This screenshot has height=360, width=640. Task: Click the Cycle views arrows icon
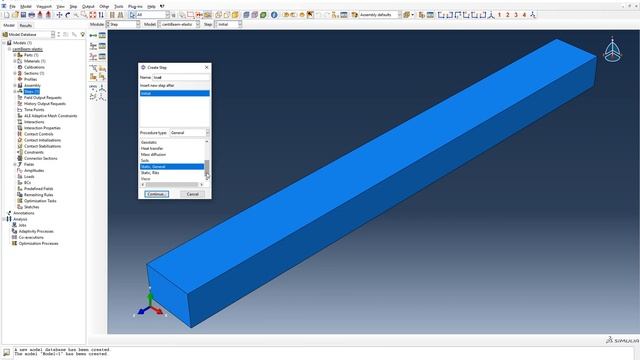pyautogui.click(x=101, y=15)
